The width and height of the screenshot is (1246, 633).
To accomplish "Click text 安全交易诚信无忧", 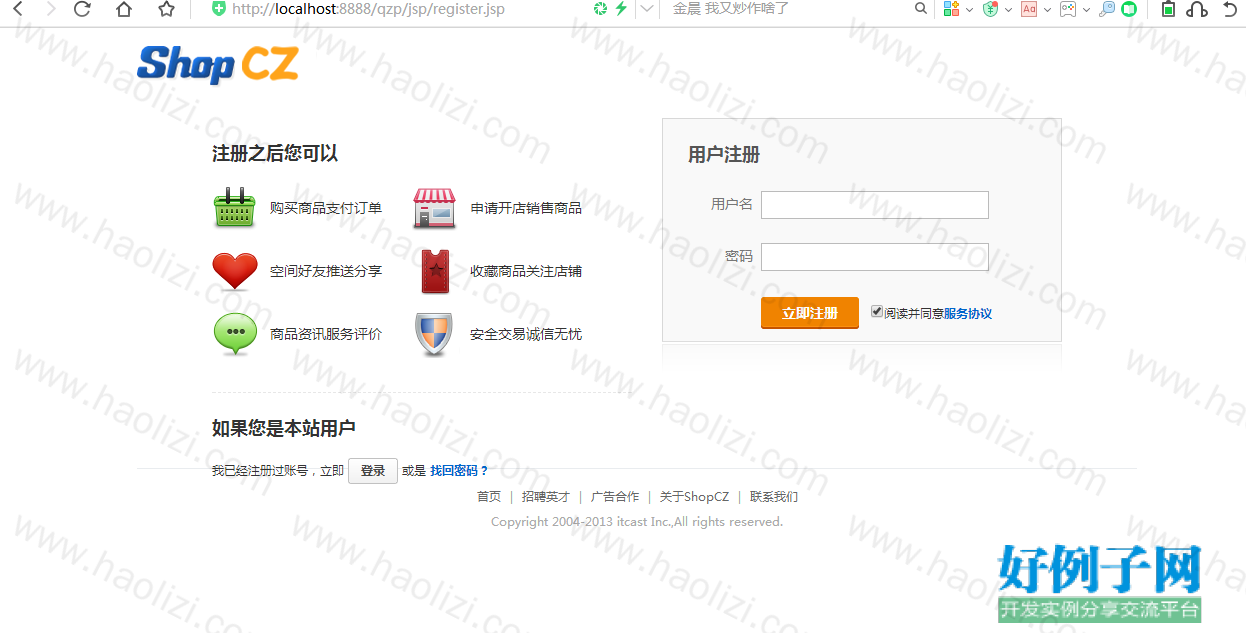I will pos(526,334).
